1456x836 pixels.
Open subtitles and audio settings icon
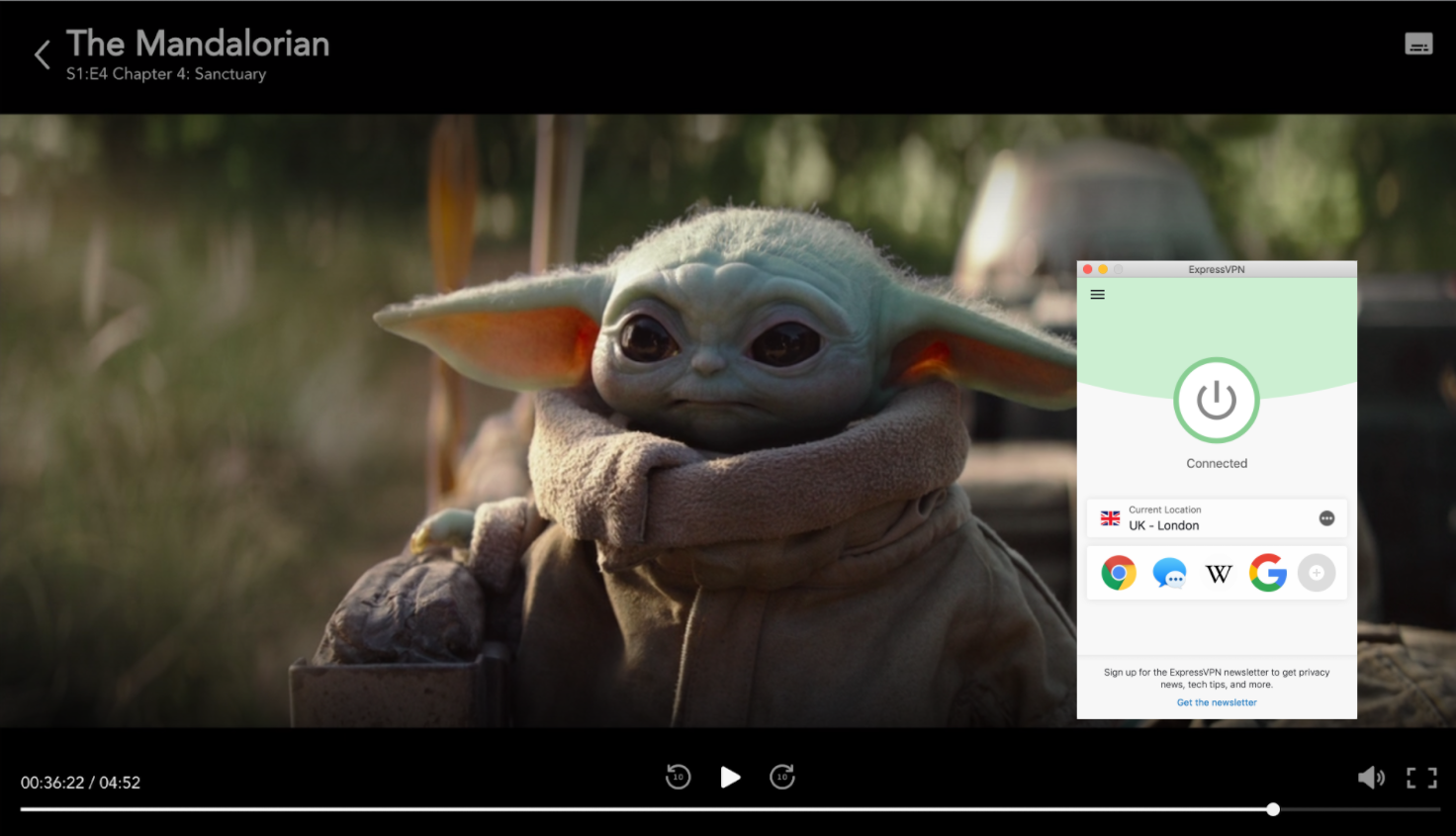coord(1418,44)
